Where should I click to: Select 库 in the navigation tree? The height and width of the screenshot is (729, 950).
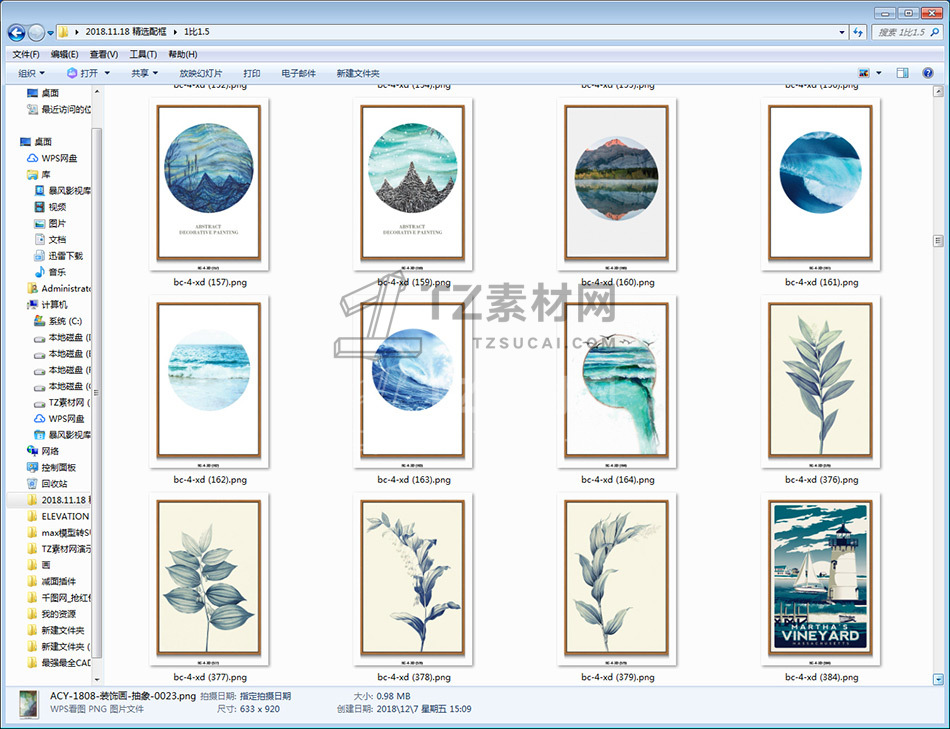click(x=39, y=175)
